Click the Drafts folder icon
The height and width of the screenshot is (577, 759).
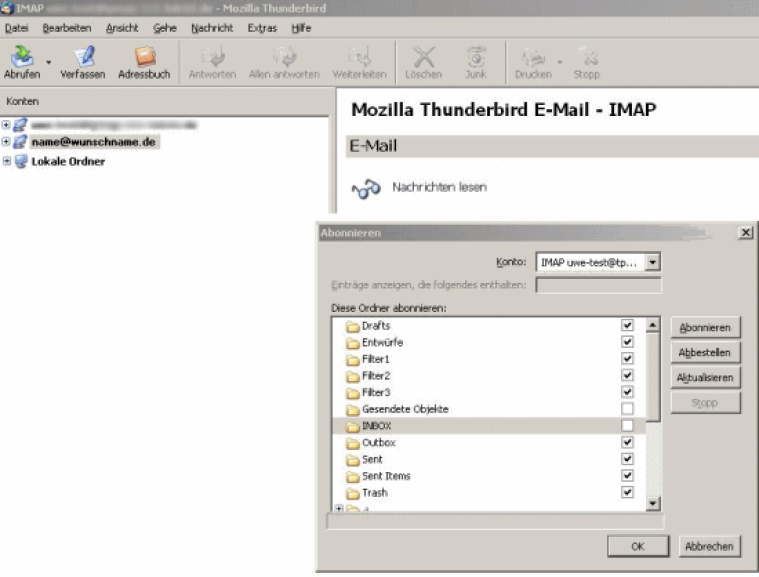(x=352, y=326)
